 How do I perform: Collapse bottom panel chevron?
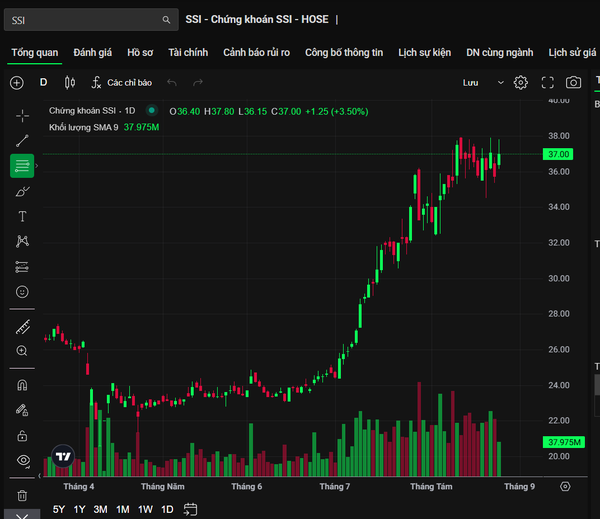(22, 515)
